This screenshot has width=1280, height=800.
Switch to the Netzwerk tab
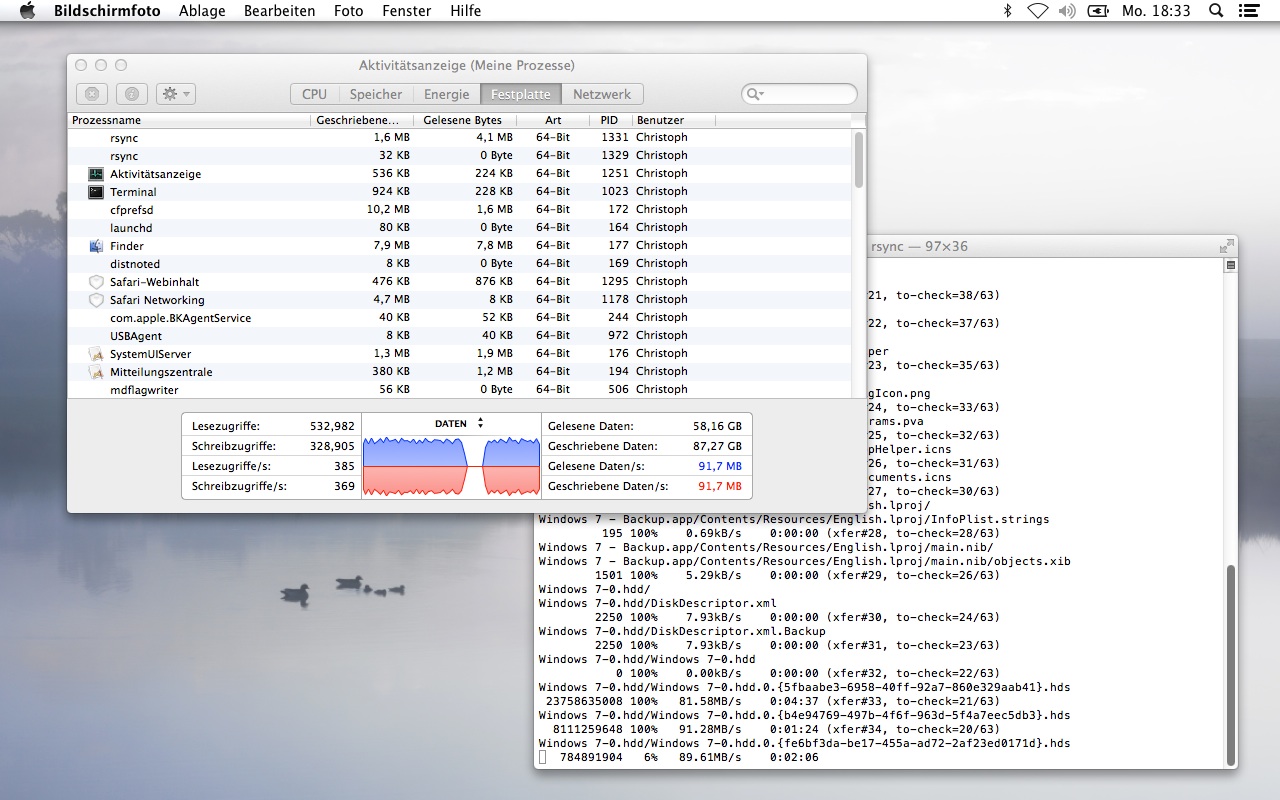click(x=602, y=94)
